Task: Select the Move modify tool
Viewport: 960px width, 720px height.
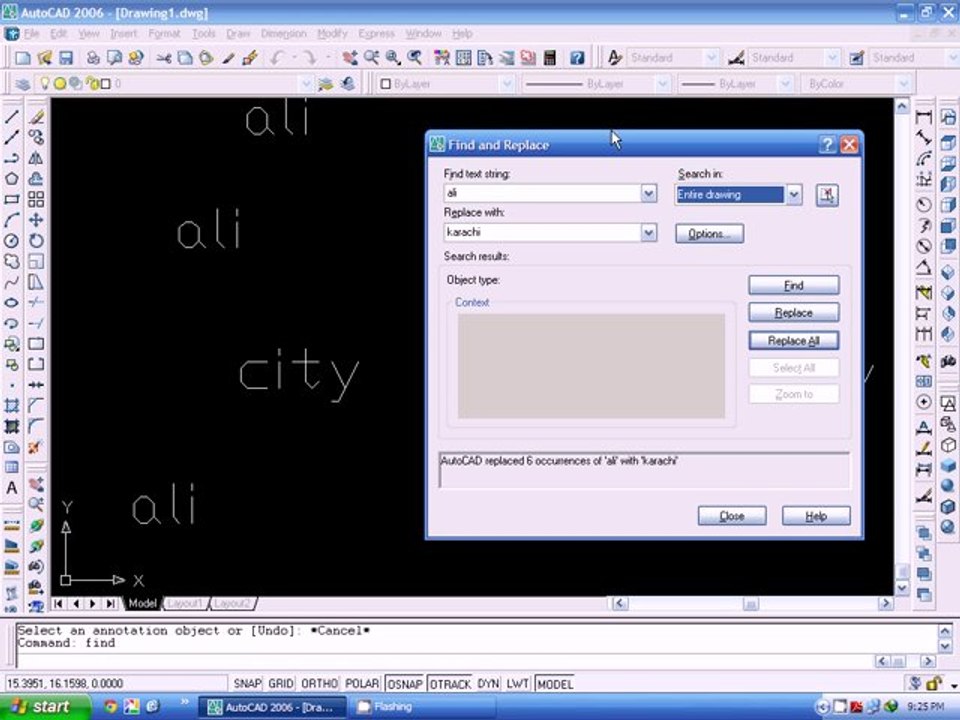Action: coord(36,220)
